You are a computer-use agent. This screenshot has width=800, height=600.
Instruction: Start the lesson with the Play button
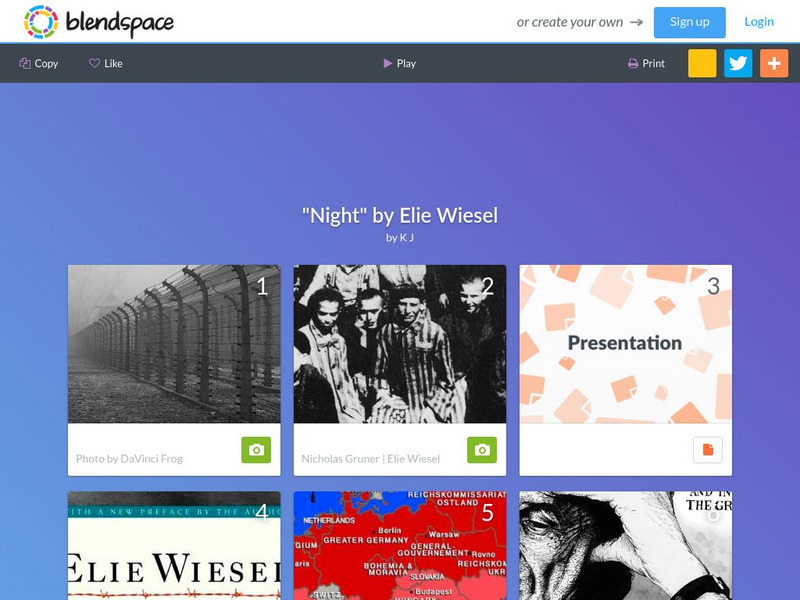point(399,63)
